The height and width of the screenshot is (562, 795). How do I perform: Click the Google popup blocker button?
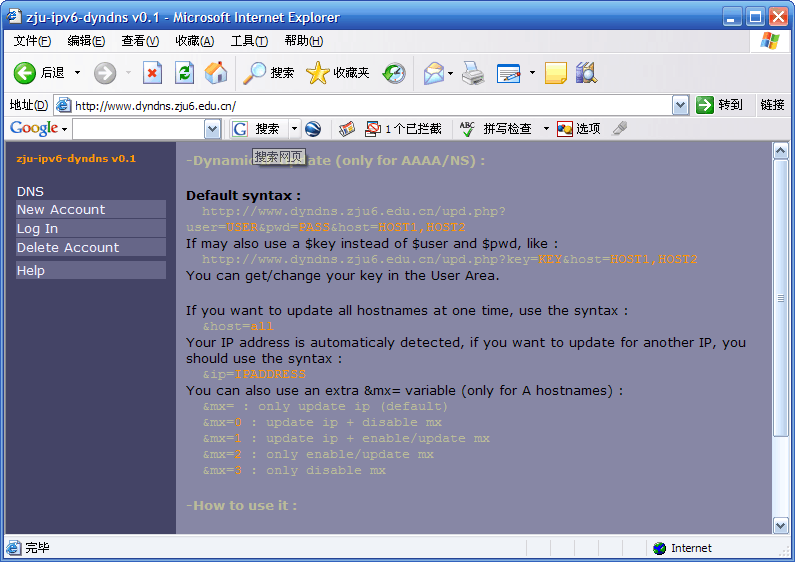tap(403, 129)
